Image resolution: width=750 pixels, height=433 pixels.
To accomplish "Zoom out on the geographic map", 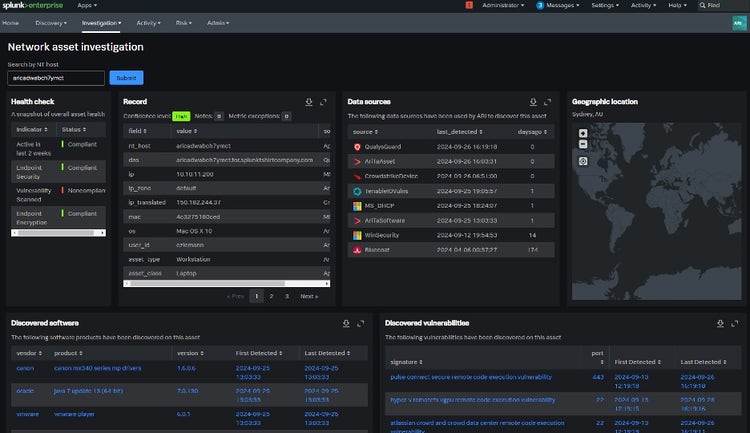I will [x=583, y=144].
